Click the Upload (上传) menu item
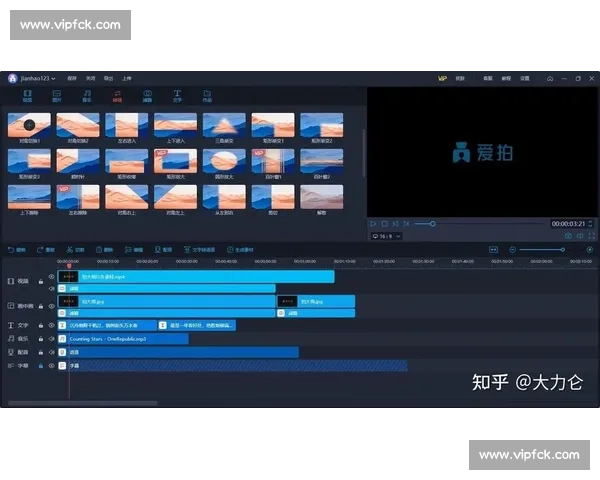 127,78
